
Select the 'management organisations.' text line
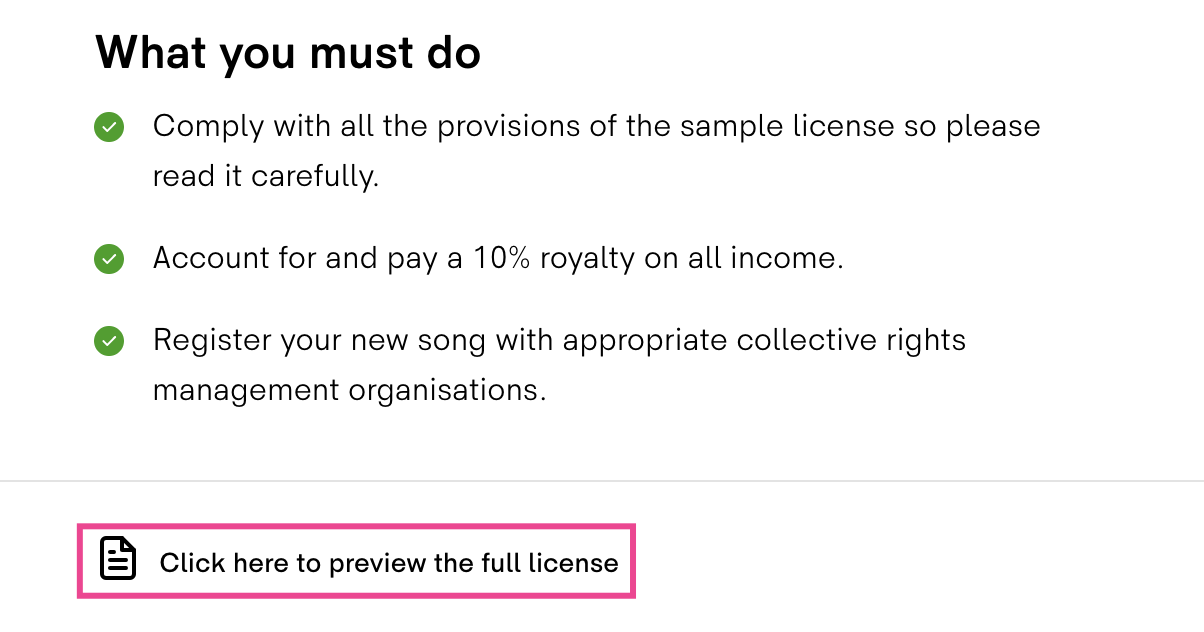pyautogui.click(x=349, y=390)
